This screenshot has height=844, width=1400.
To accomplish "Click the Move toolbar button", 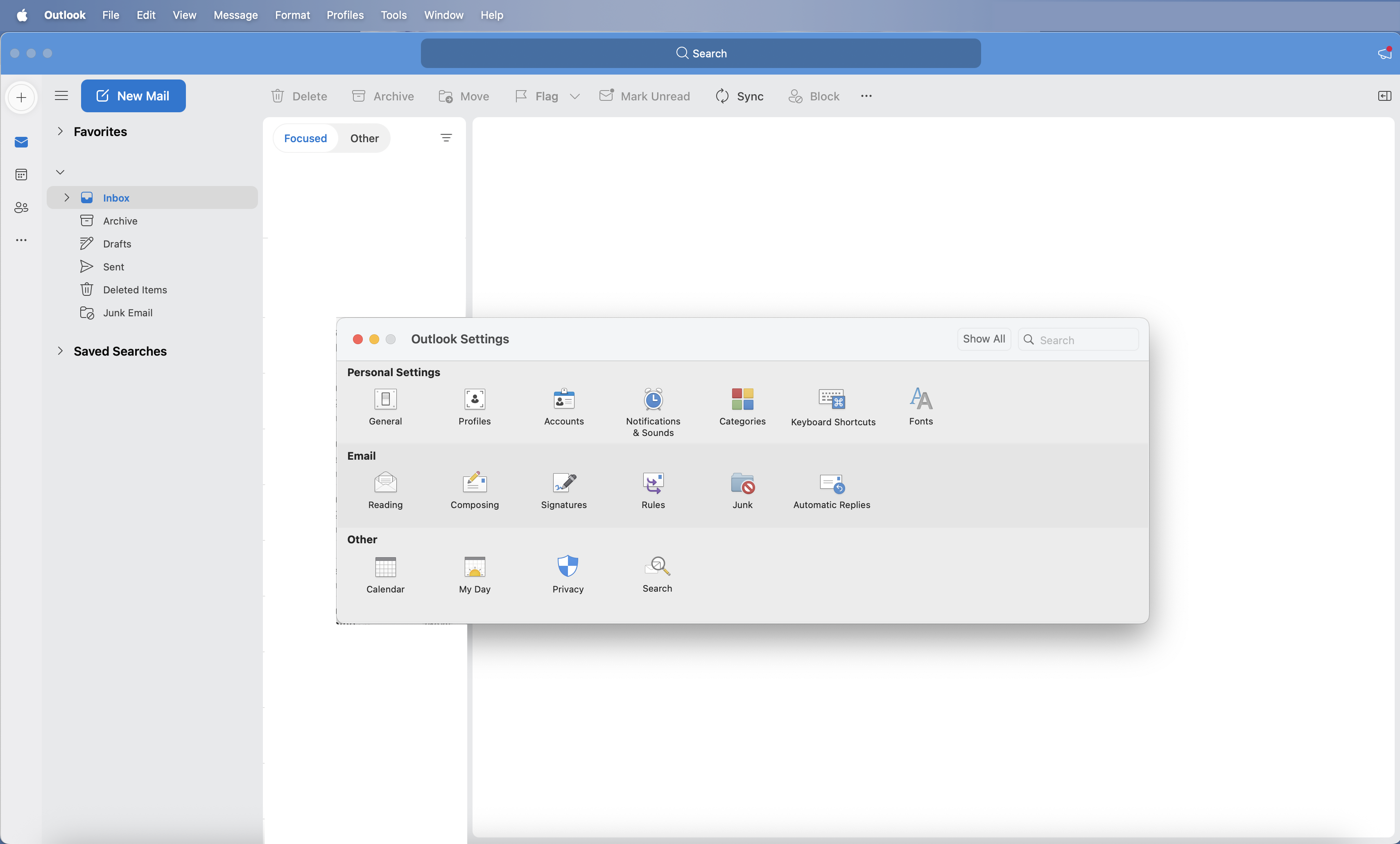I will tap(464, 96).
